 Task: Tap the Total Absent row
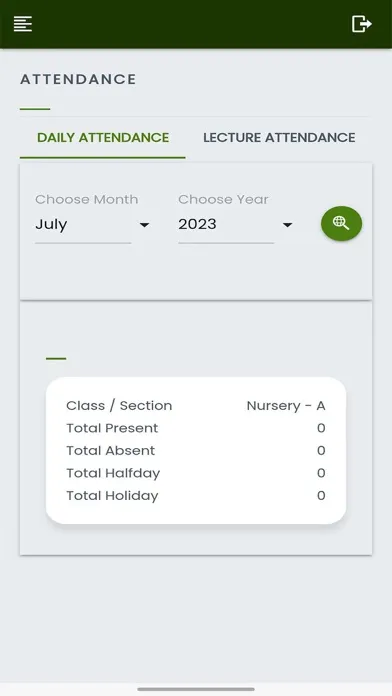coord(196,451)
